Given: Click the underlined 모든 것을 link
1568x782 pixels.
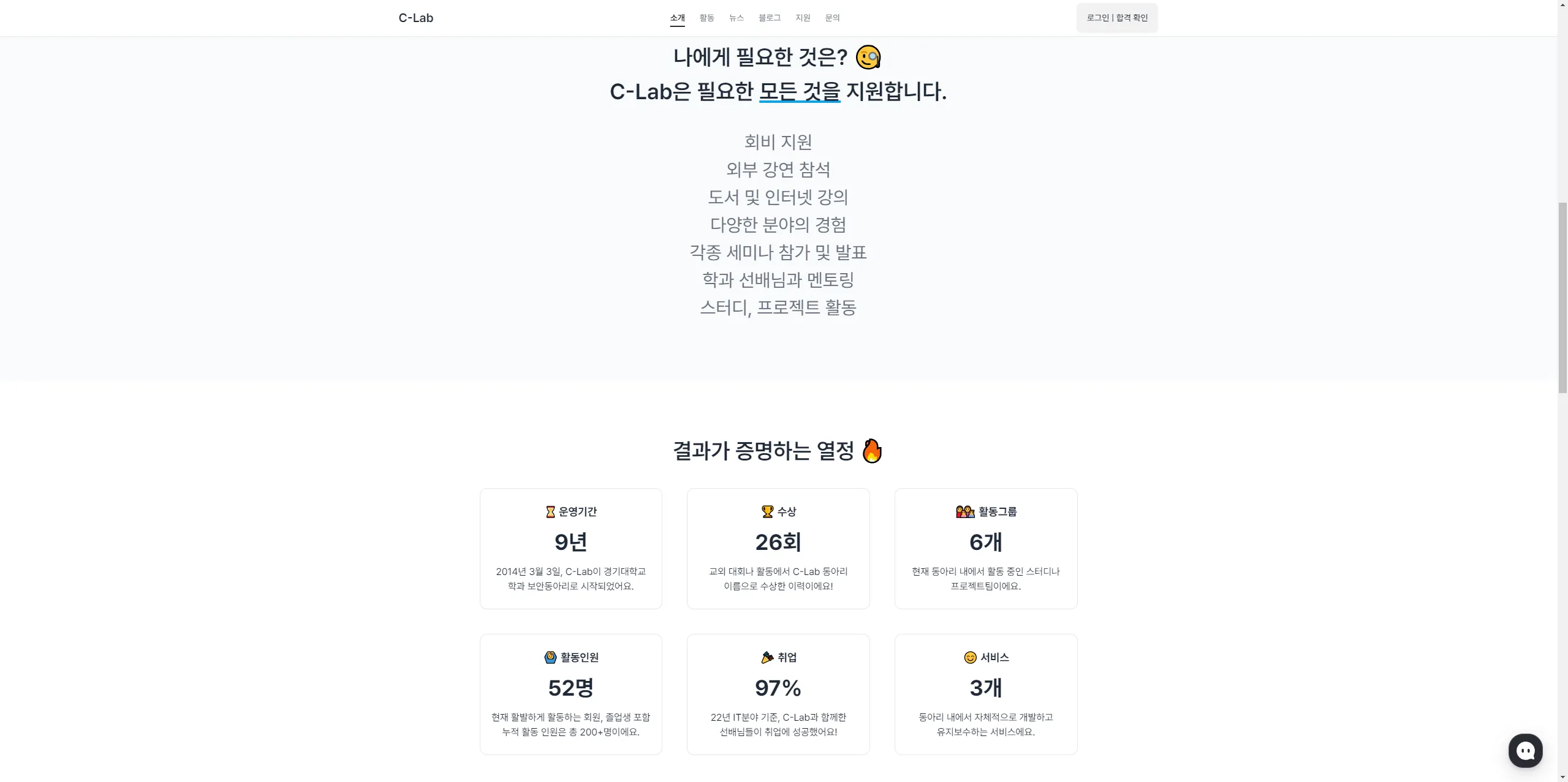Looking at the screenshot, I should [x=799, y=92].
